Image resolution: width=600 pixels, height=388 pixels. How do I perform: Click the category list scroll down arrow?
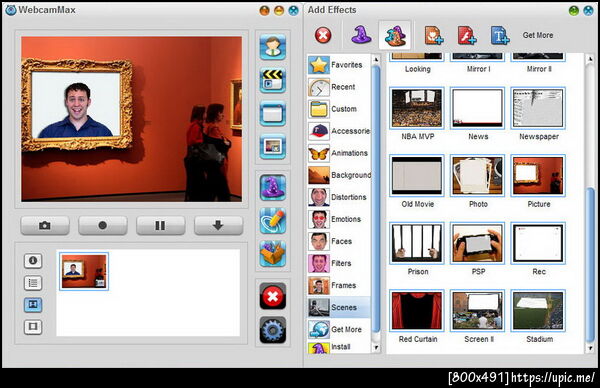[376, 347]
